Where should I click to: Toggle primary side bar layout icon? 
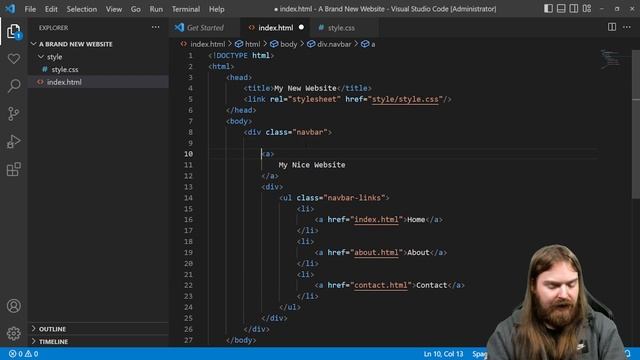click(548, 9)
